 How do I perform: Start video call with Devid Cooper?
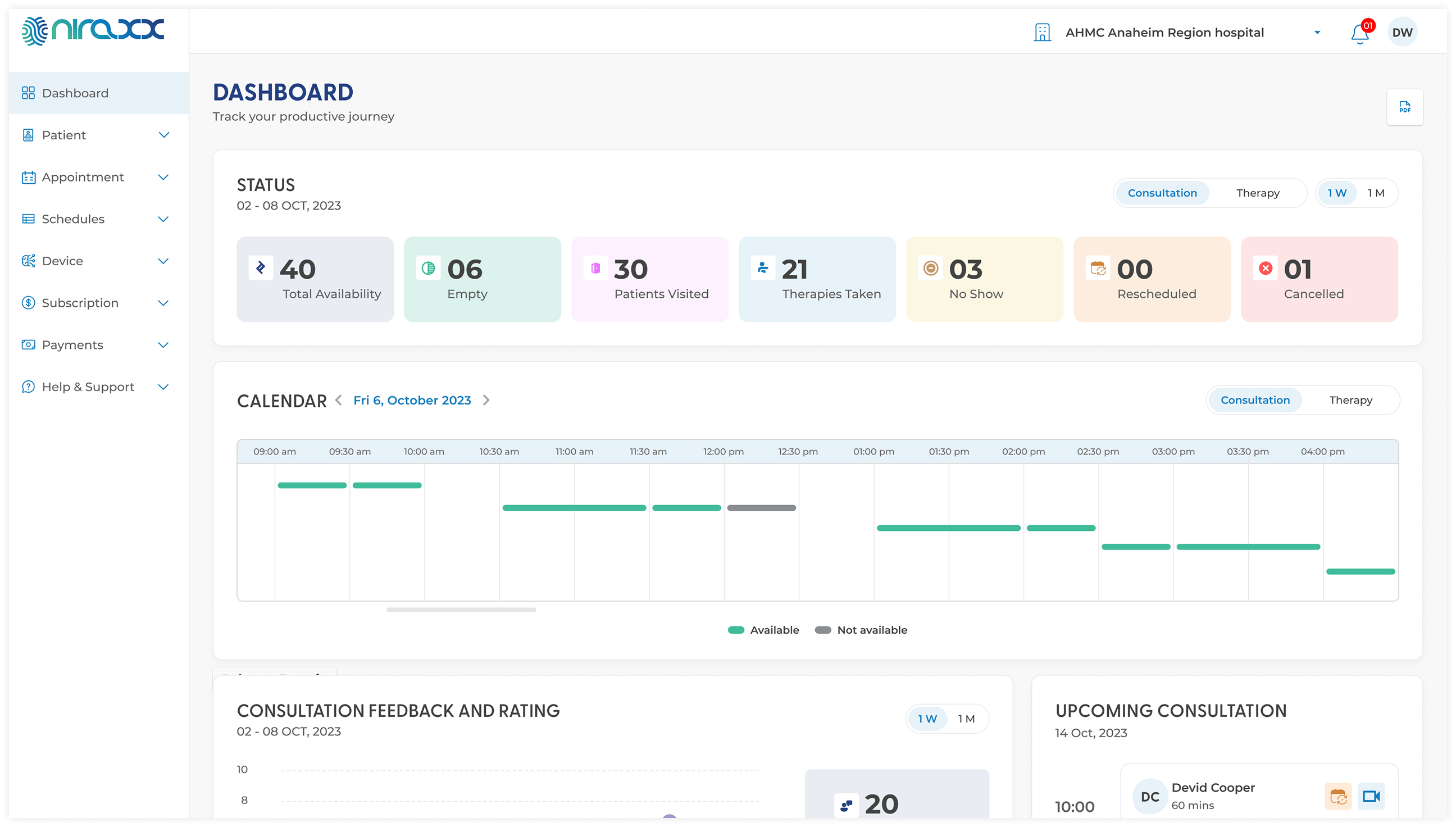pos(1372,796)
